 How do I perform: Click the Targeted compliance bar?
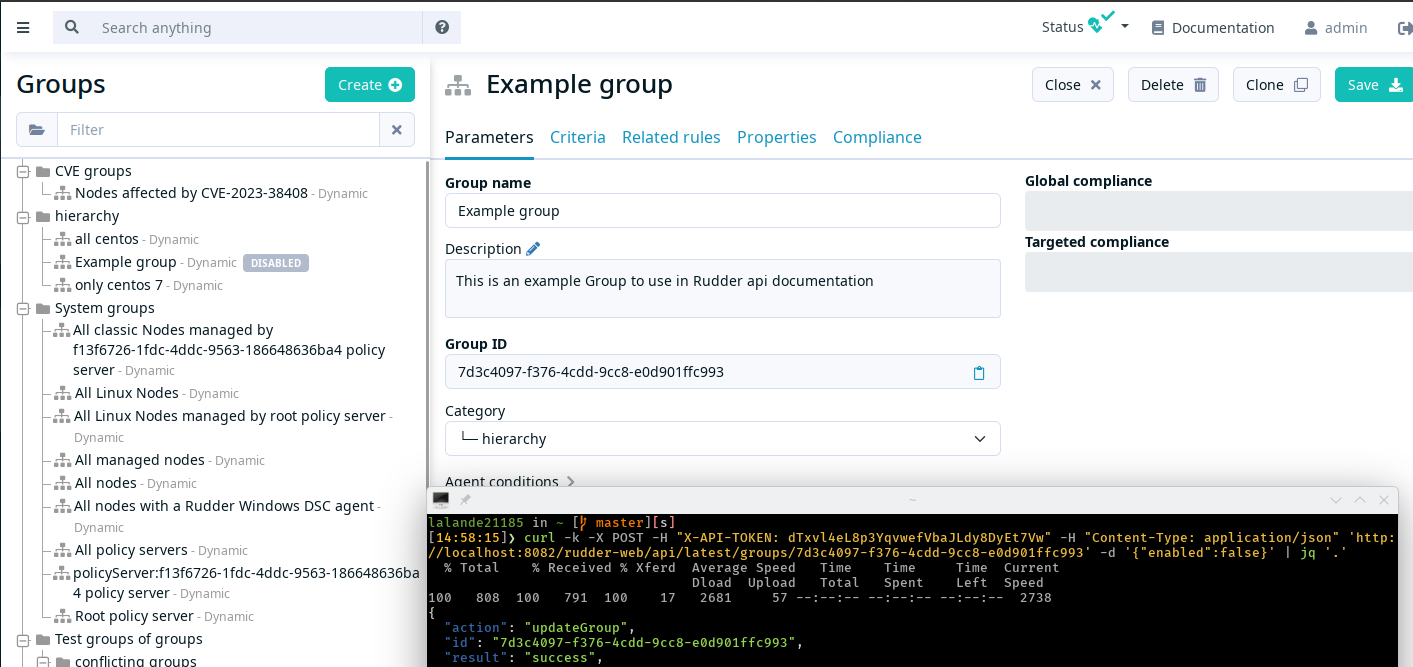[x=1219, y=272]
